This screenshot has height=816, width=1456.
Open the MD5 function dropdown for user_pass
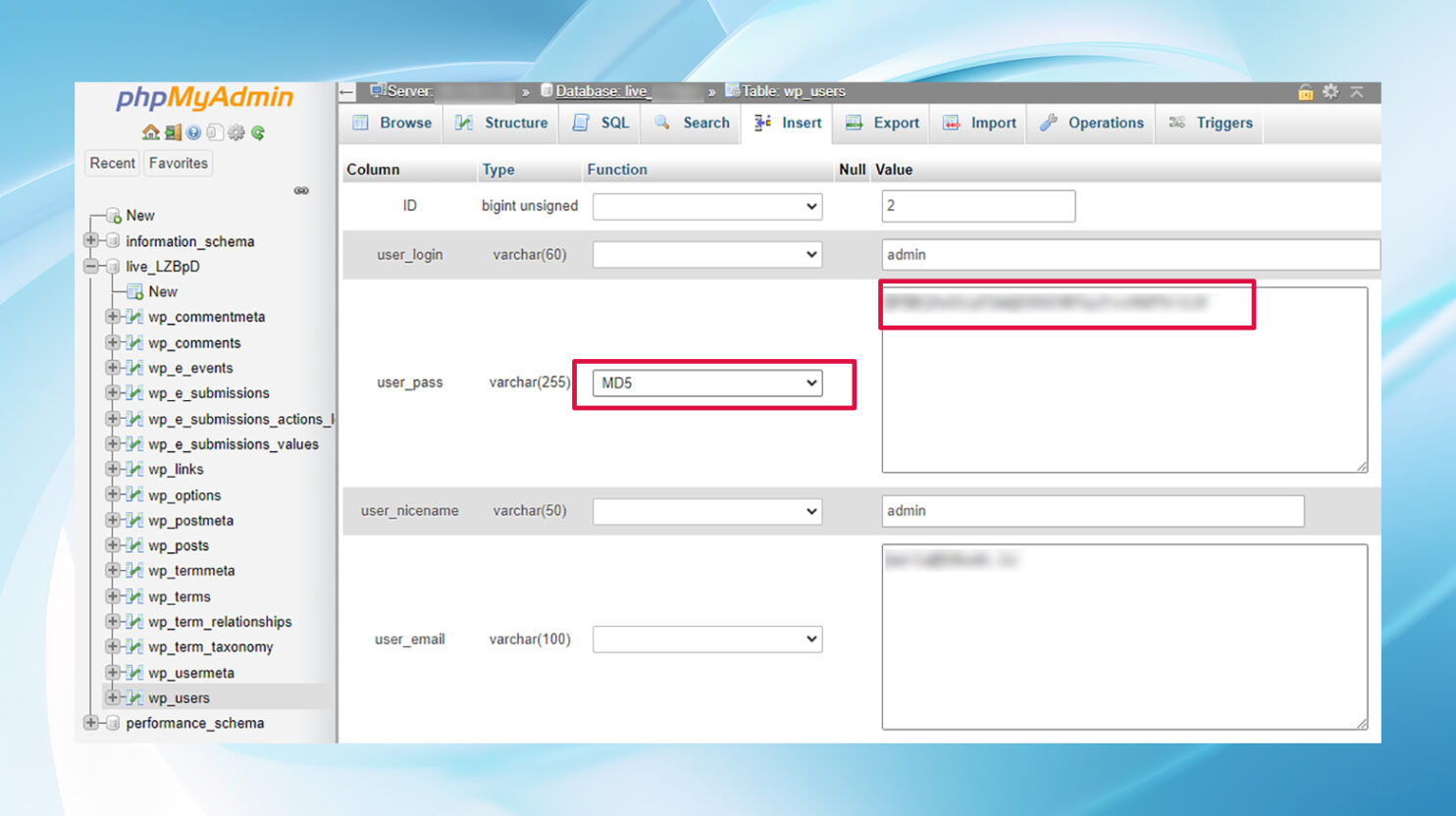[706, 382]
